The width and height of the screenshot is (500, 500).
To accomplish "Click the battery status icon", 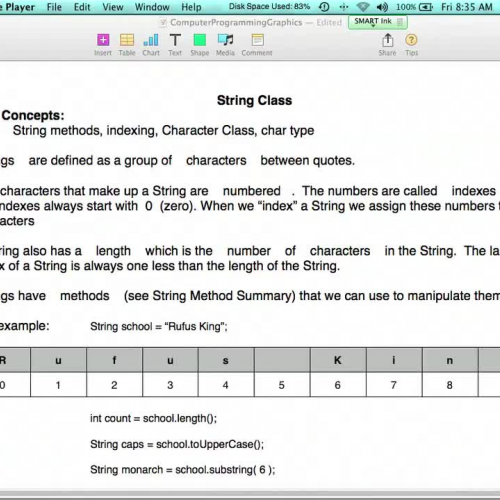I will pyautogui.click(x=426, y=7).
